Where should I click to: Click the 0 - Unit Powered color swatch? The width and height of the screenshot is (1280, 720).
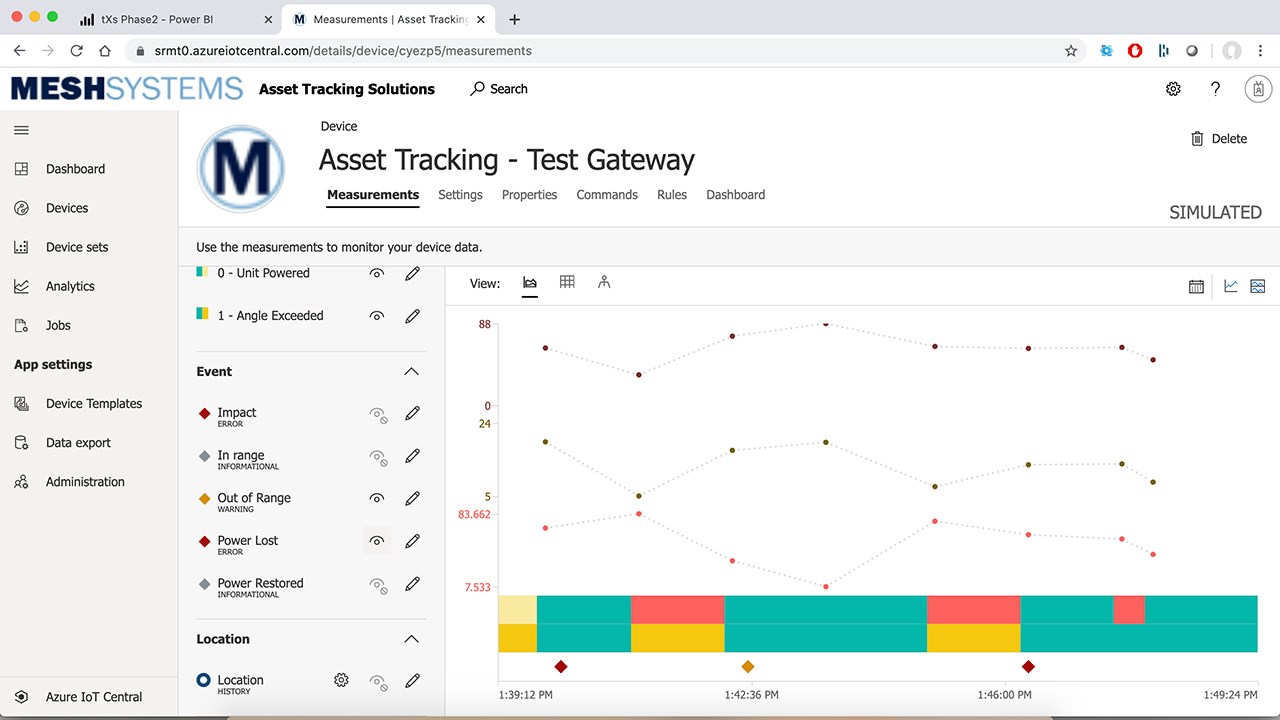click(x=201, y=272)
